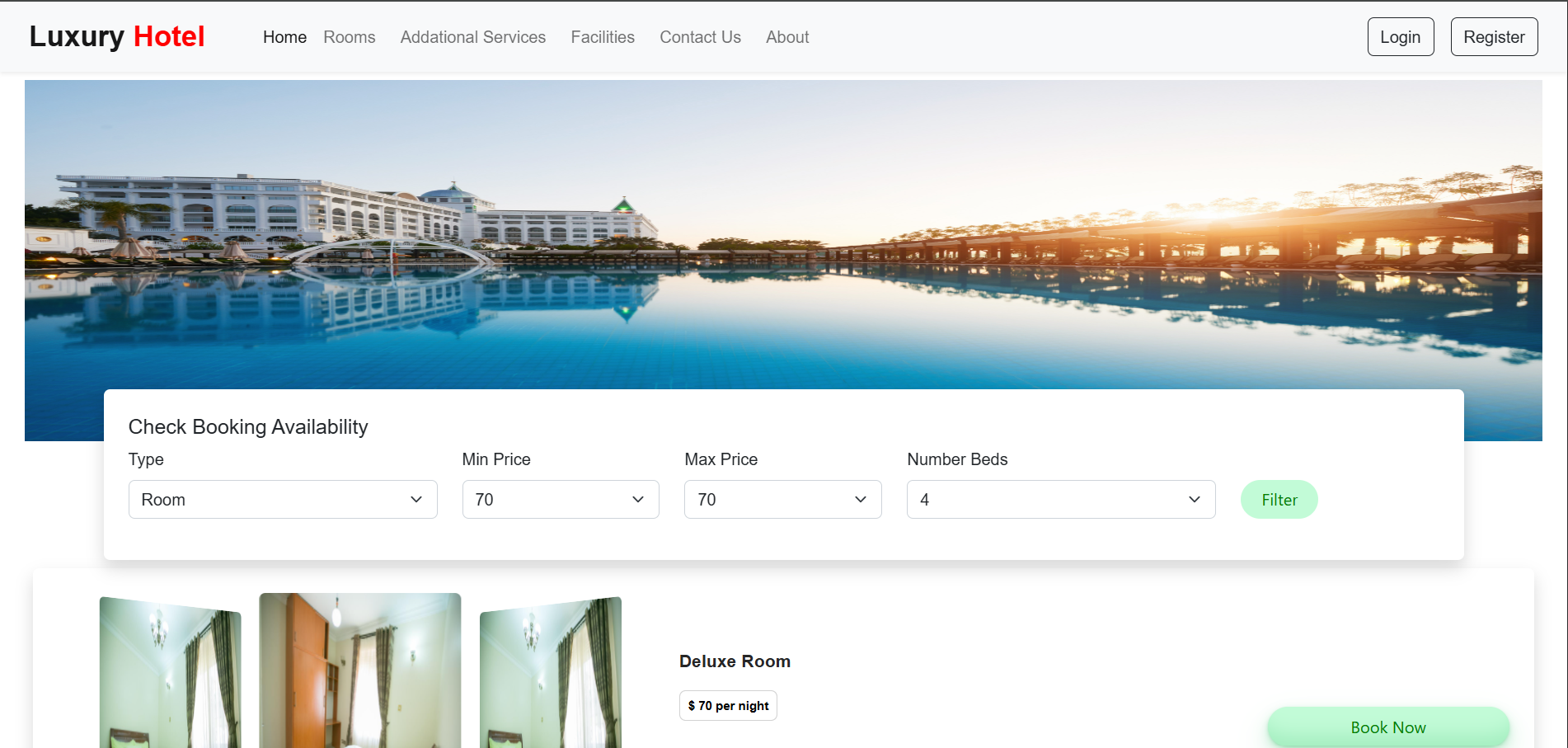Viewport: 1568px width, 748px height.
Task: Click the Luxury Hotel logo
Action: [117, 35]
